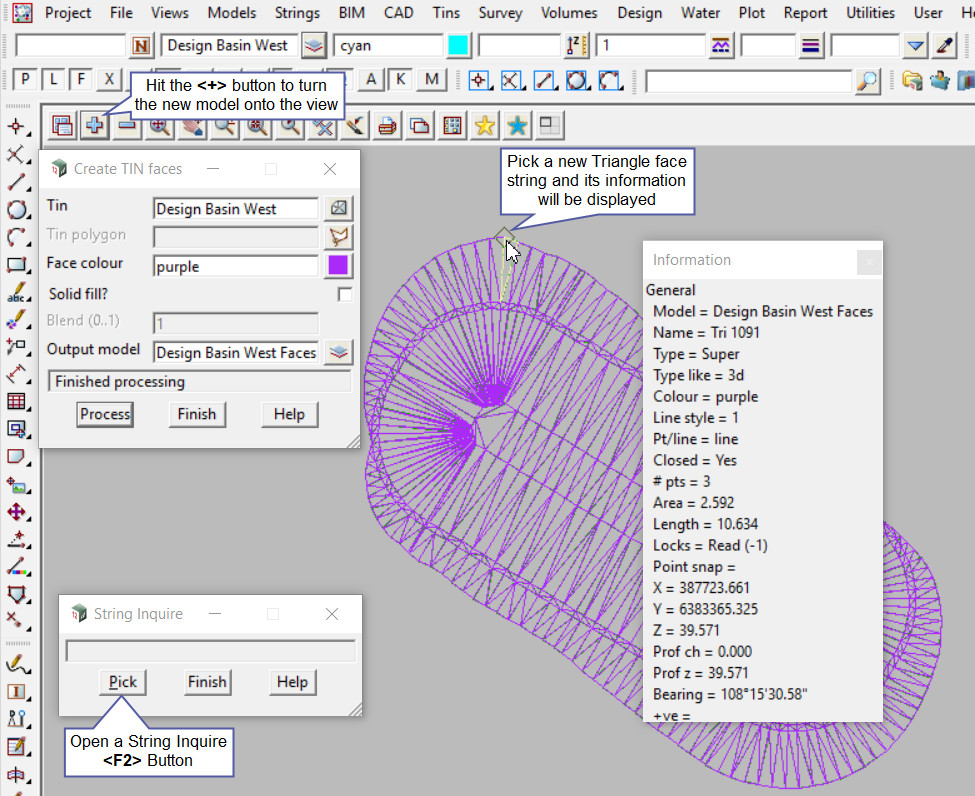Enable the Solid fill checkbox
975x796 pixels.
pos(344,294)
